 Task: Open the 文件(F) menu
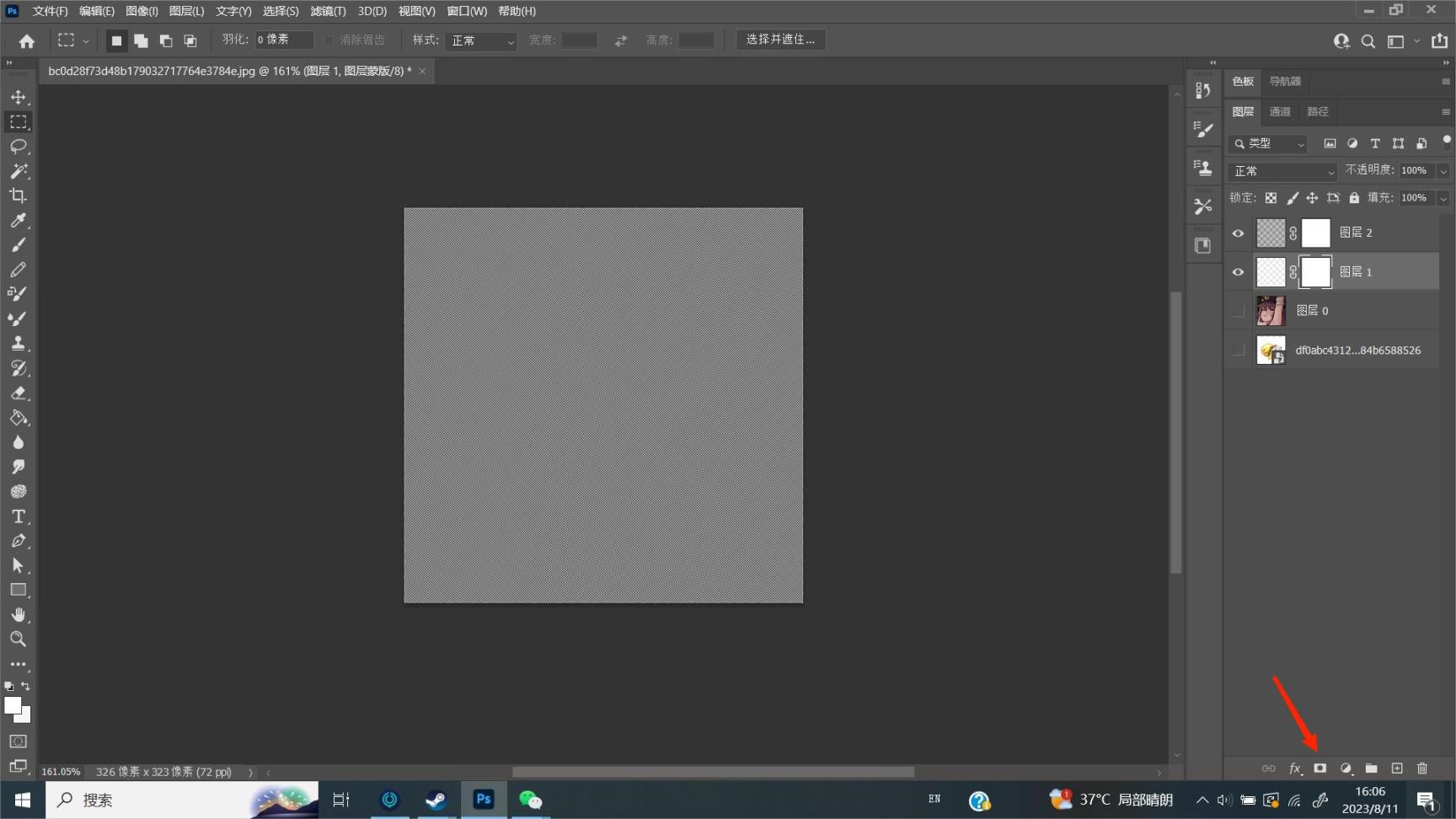[x=50, y=11]
